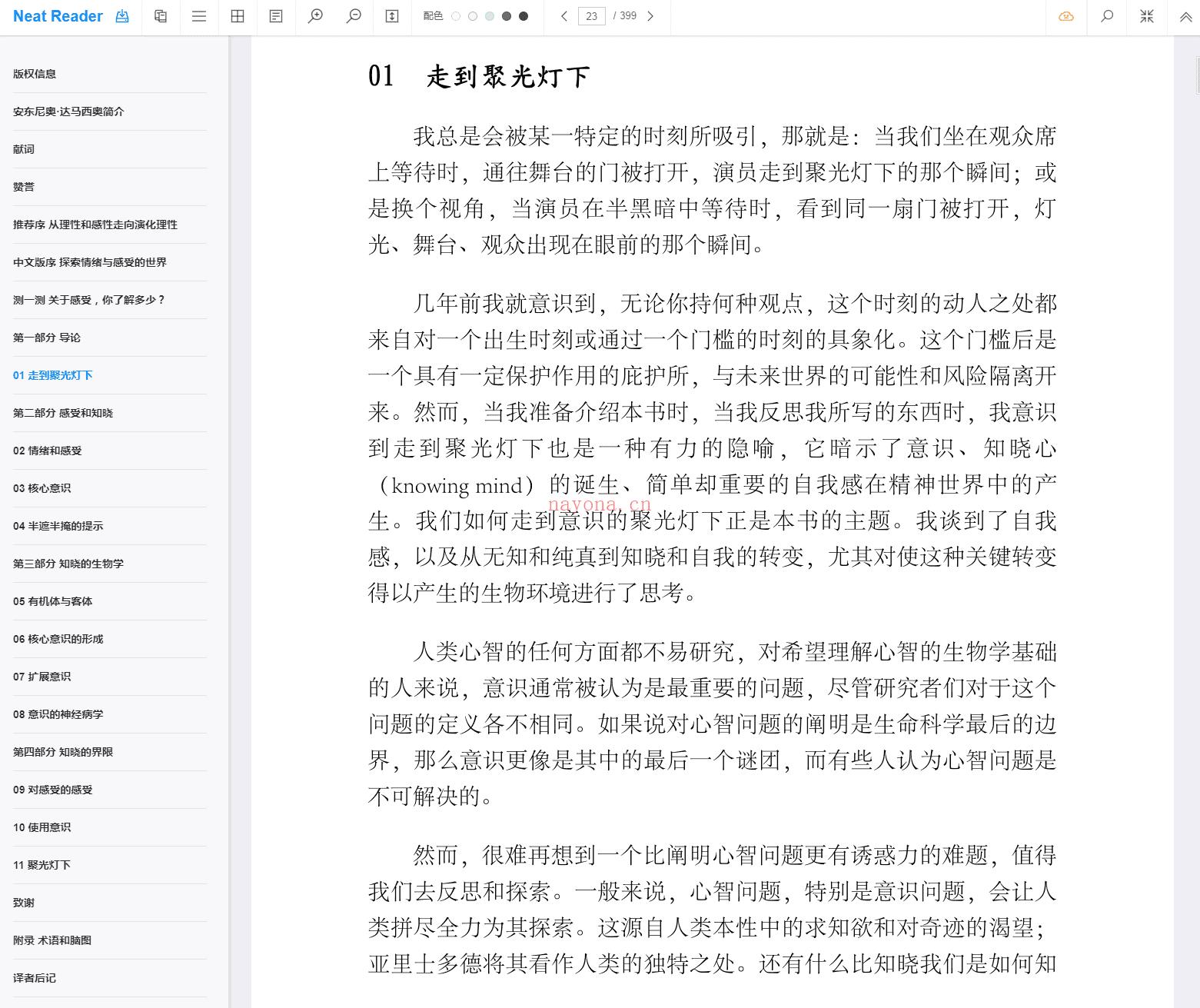The width and height of the screenshot is (1200, 1008).
Task: Open the library/bookshelf pages icon
Action: (x=161, y=16)
